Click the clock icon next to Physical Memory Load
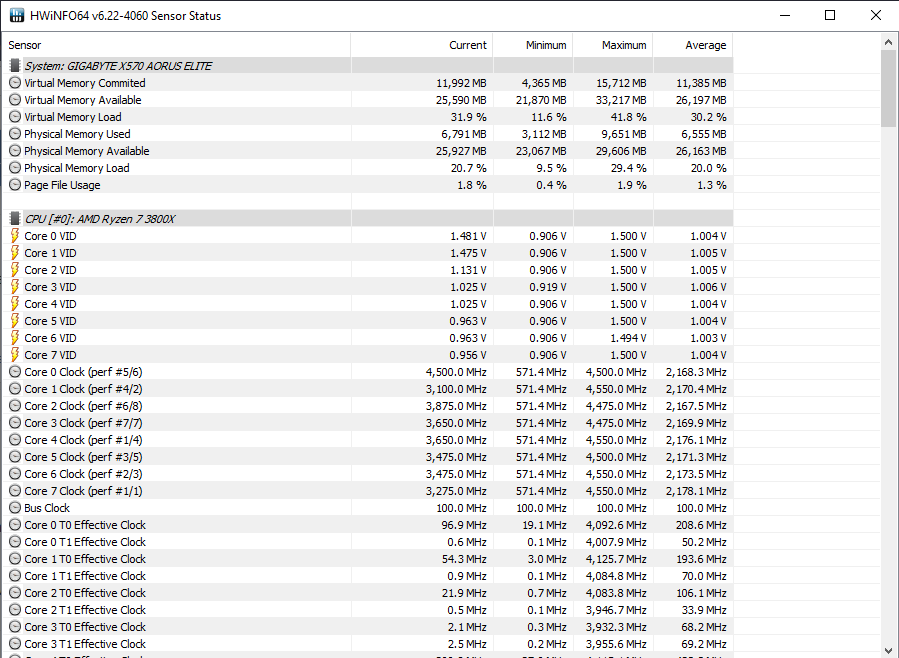The image size is (899, 658). 15,168
